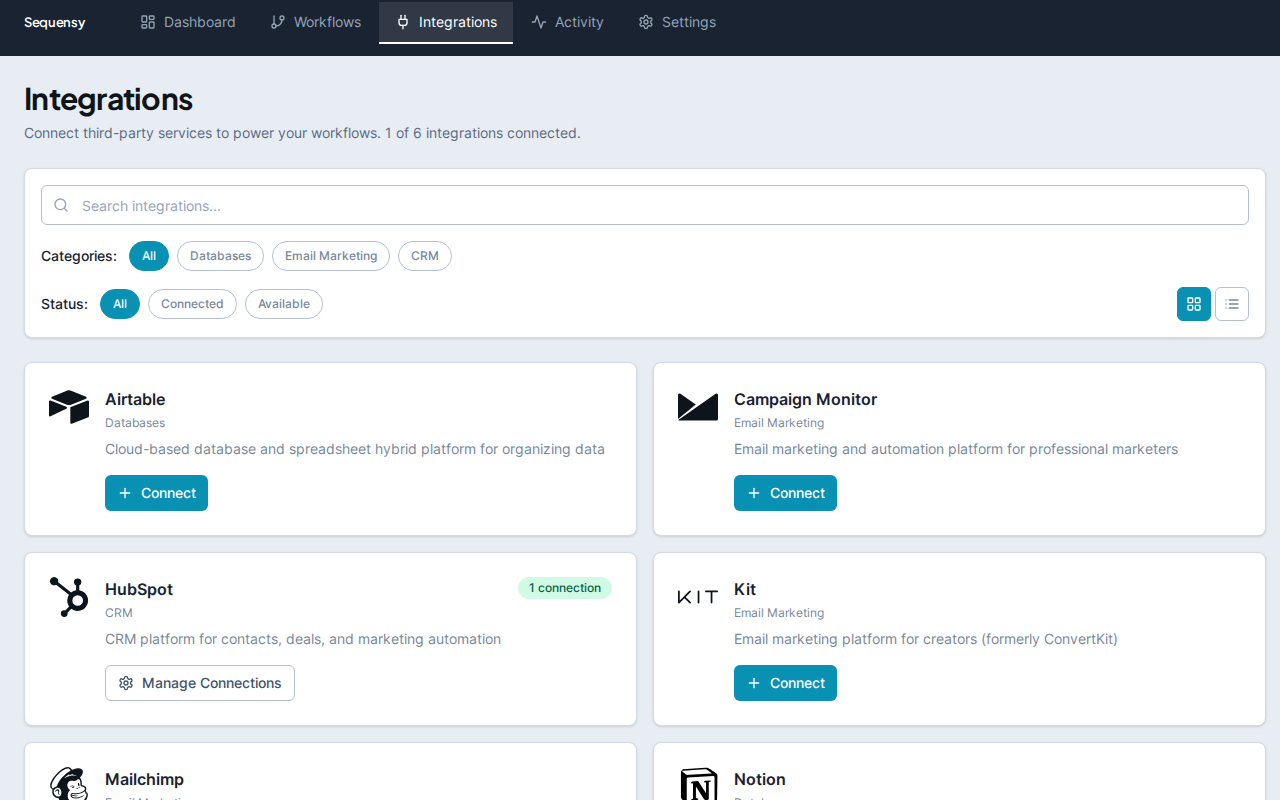
Task: Select the All status filter
Action: (x=120, y=304)
